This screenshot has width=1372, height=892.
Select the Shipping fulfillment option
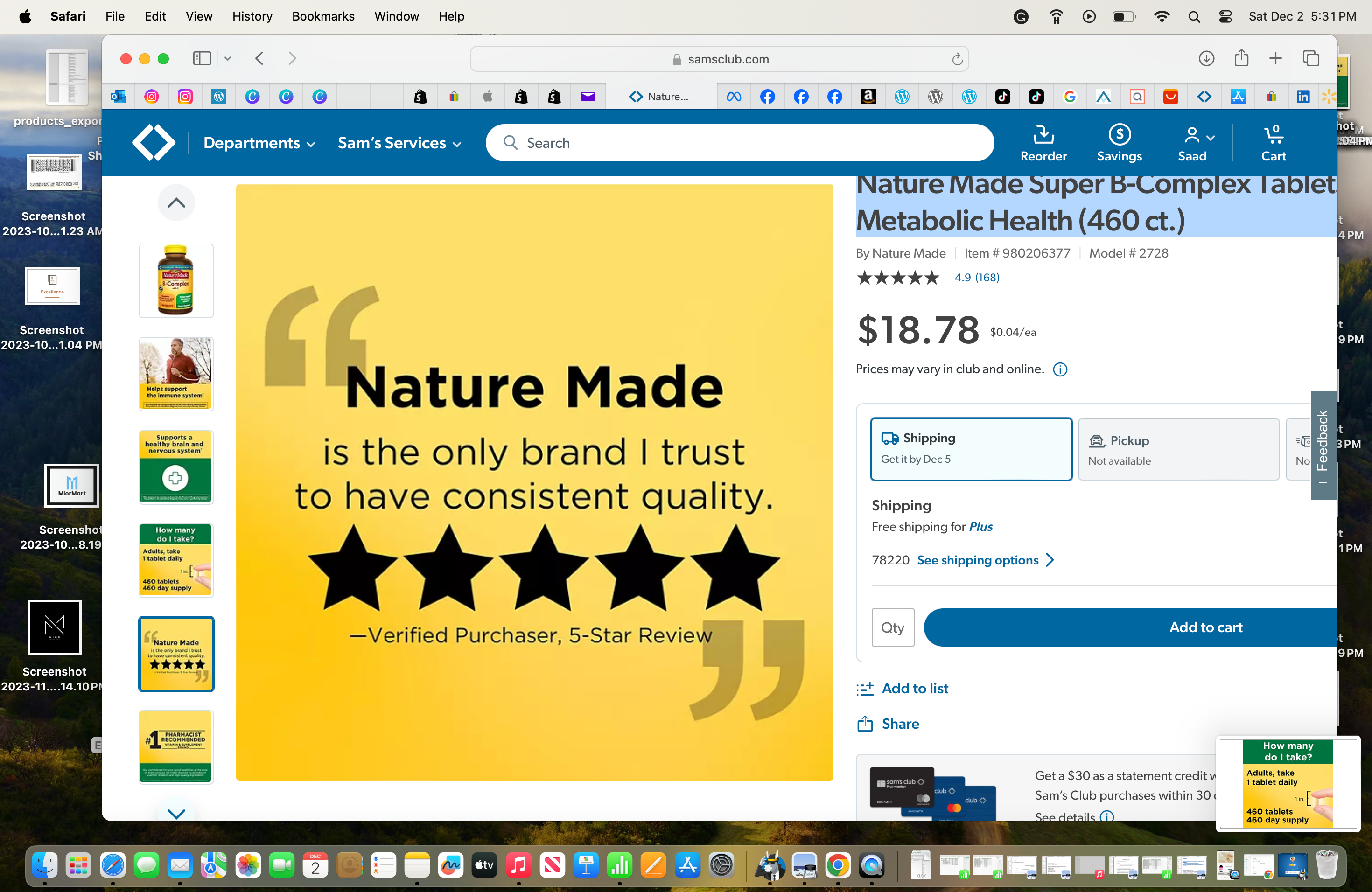pyautogui.click(x=971, y=449)
